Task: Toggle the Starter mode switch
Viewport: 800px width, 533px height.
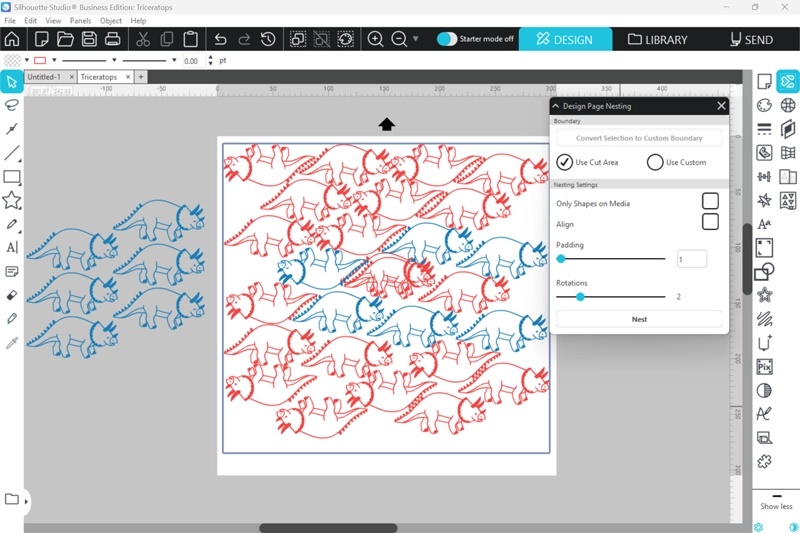Action: pos(447,39)
